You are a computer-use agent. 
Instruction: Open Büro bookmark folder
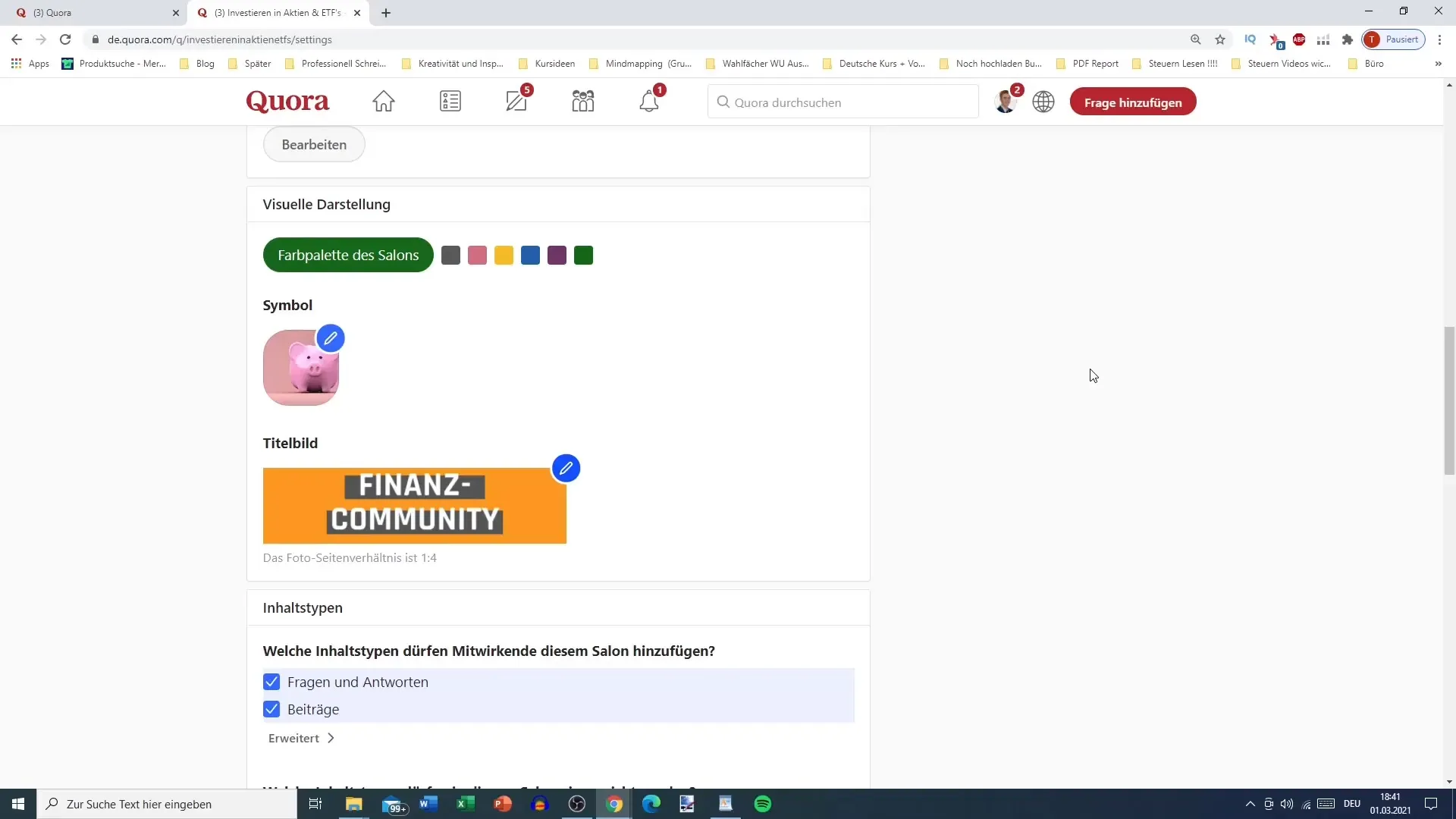[x=1366, y=64]
